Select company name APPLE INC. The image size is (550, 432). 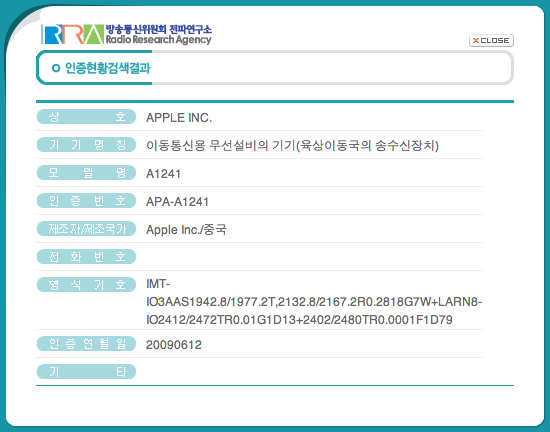(179, 118)
